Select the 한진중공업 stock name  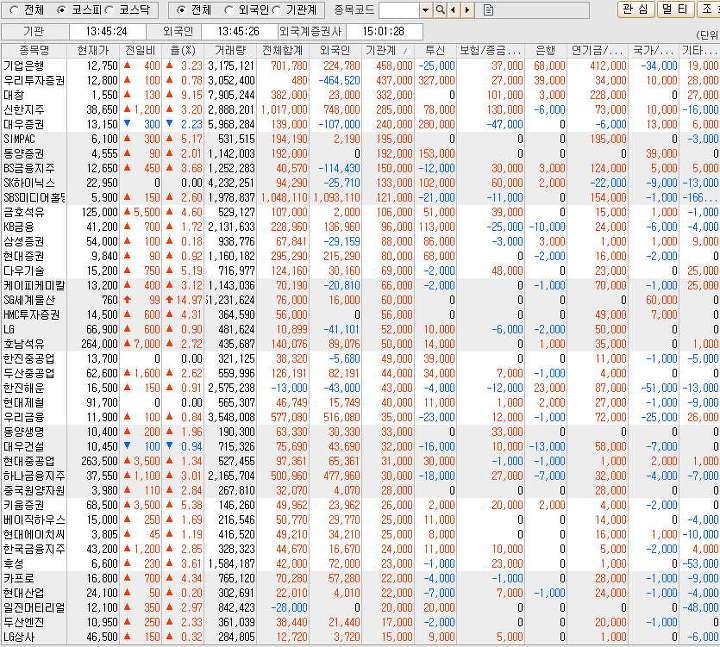pos(28,359)
